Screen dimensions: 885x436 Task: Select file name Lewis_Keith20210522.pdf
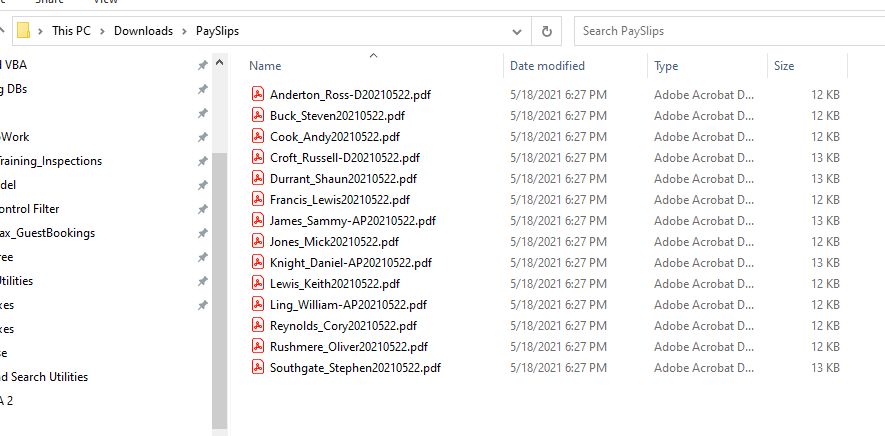(x=335, y=284)
